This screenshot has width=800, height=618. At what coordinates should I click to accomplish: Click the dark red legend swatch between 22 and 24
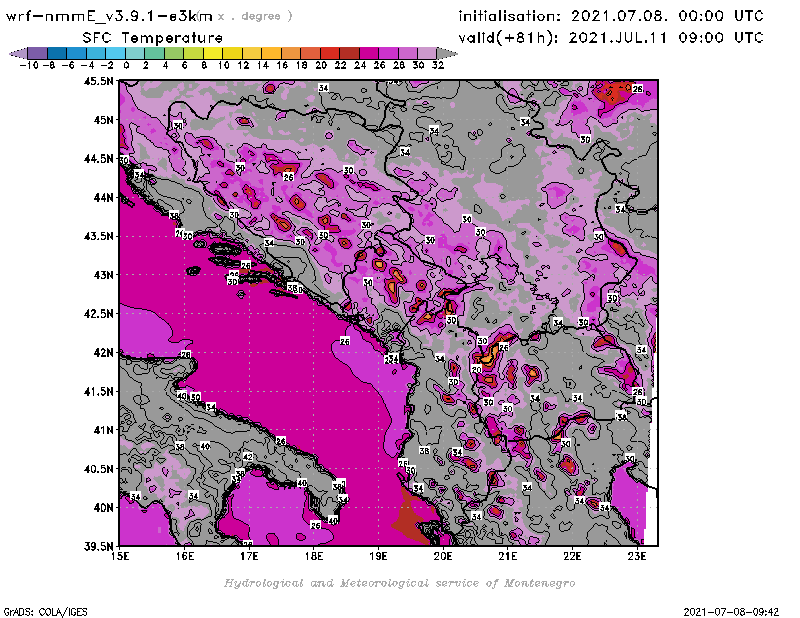coord(349,53)
